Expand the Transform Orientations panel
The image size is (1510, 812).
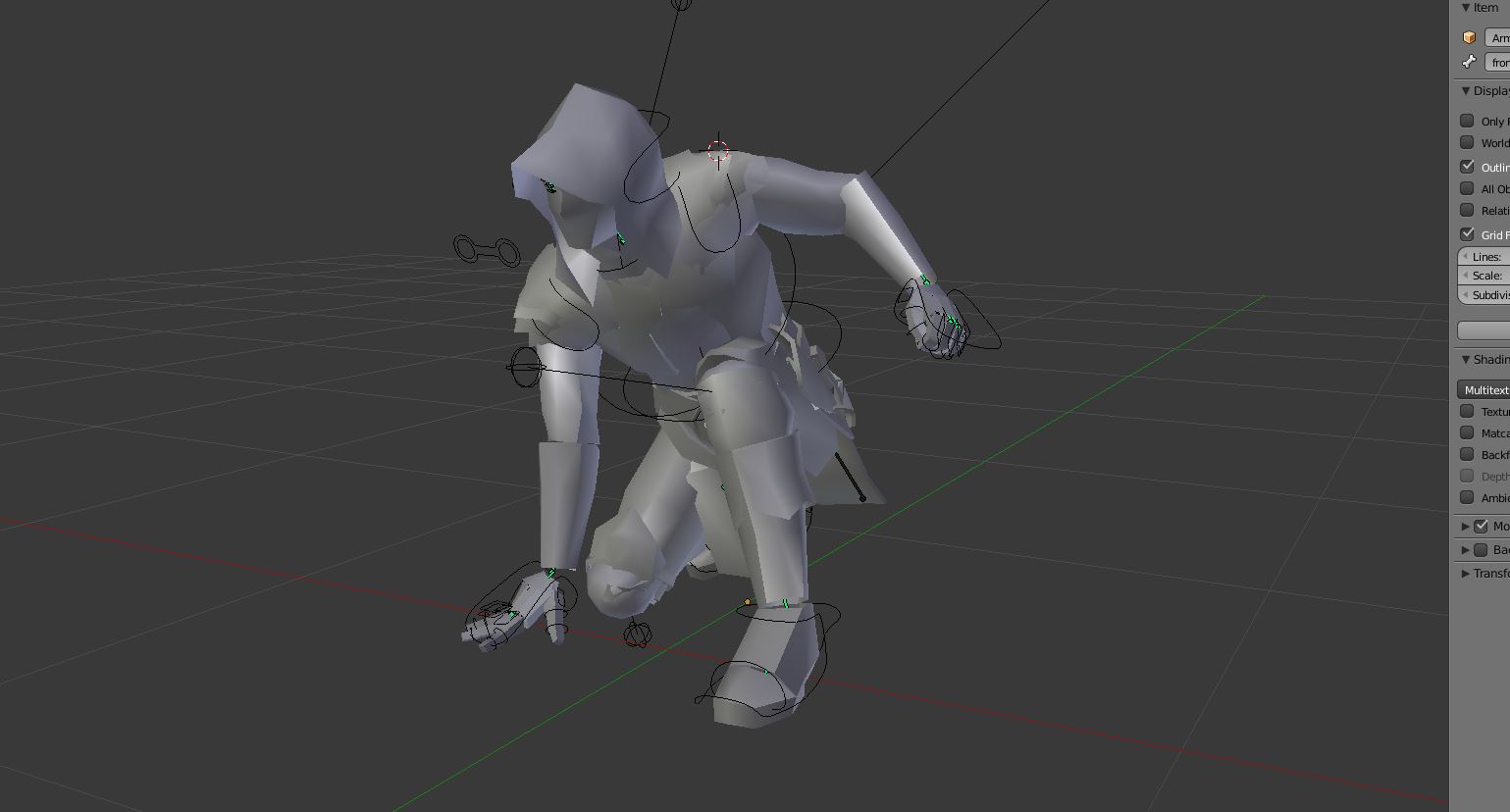tap(1466, 574)
